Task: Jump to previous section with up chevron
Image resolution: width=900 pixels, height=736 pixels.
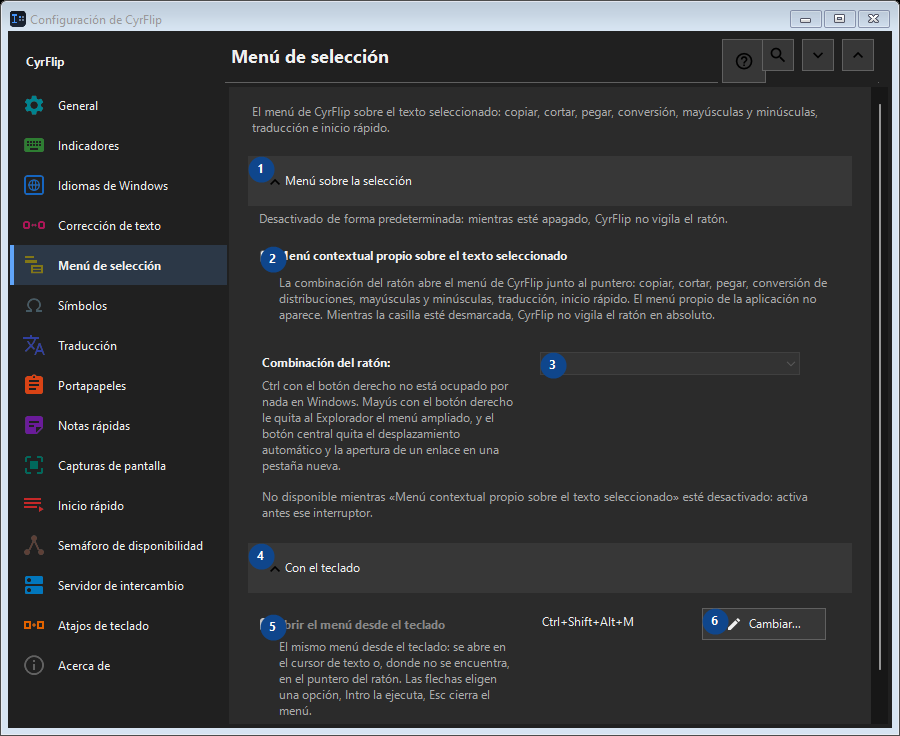Action: (x=858, y=55)
